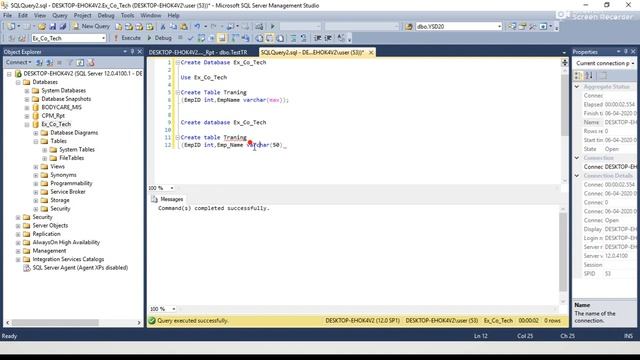Start debugging the query

click(160, 38)
